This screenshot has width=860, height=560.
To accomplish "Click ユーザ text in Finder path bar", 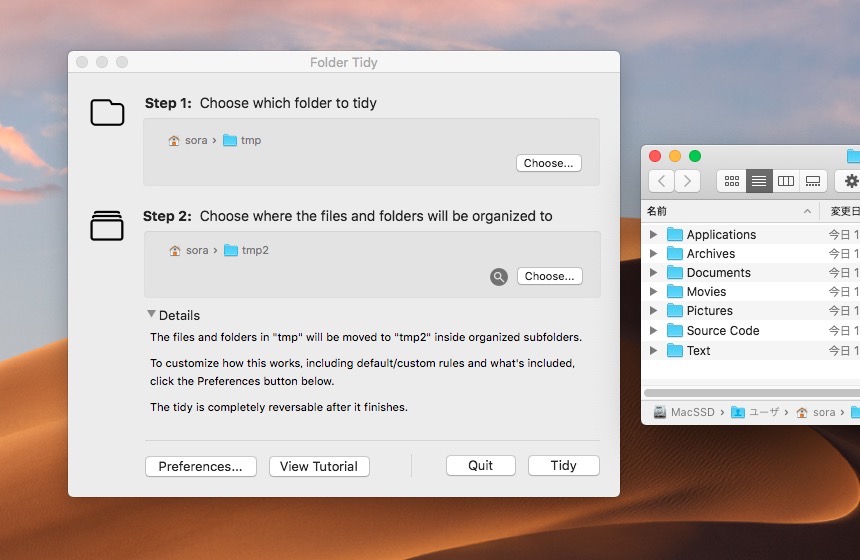I will (765, 412).
